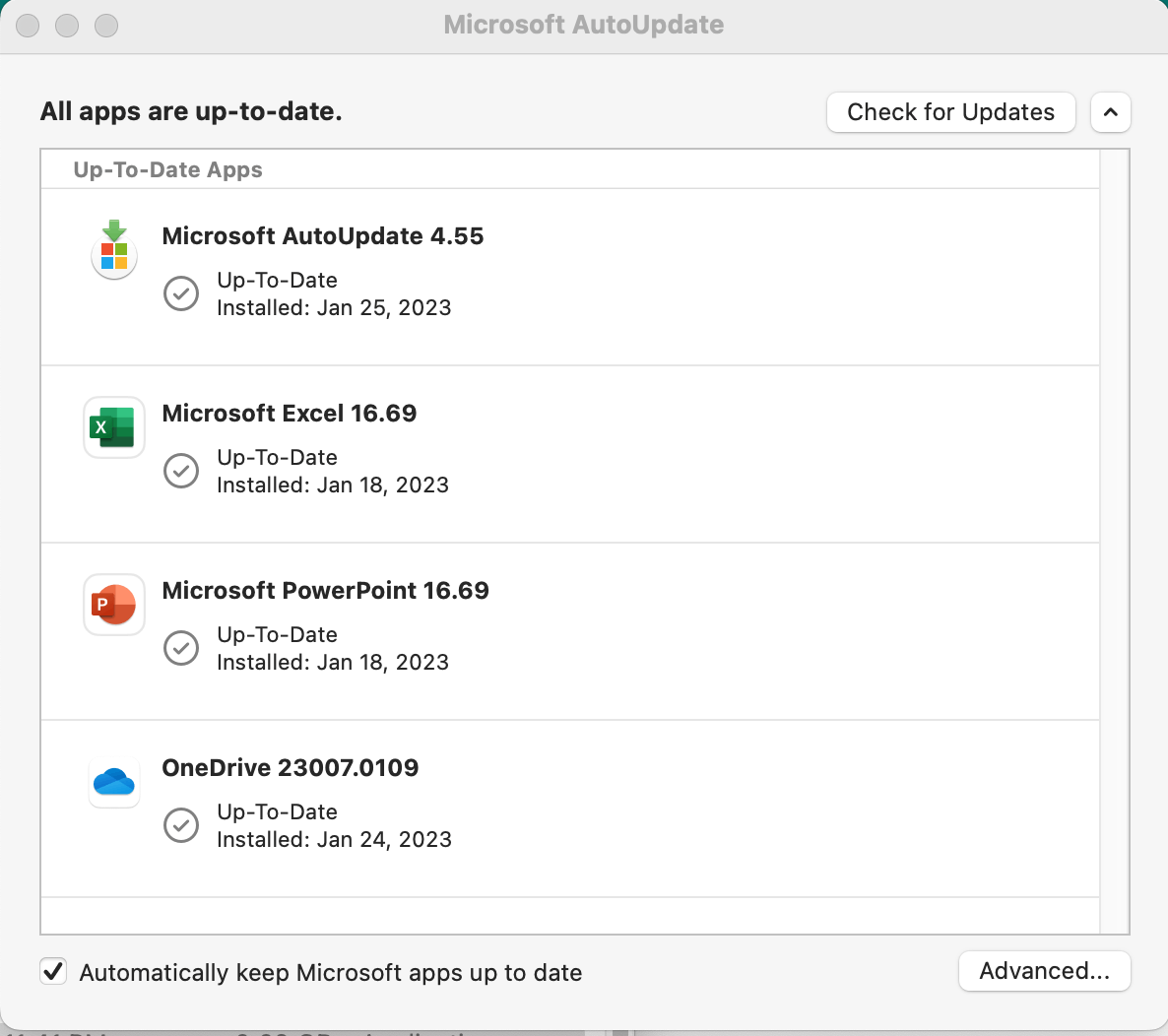Screen dimensions: 1168x1036
Task: Click the Microsoft Excel app icon
Action: [x=114, y=427]
